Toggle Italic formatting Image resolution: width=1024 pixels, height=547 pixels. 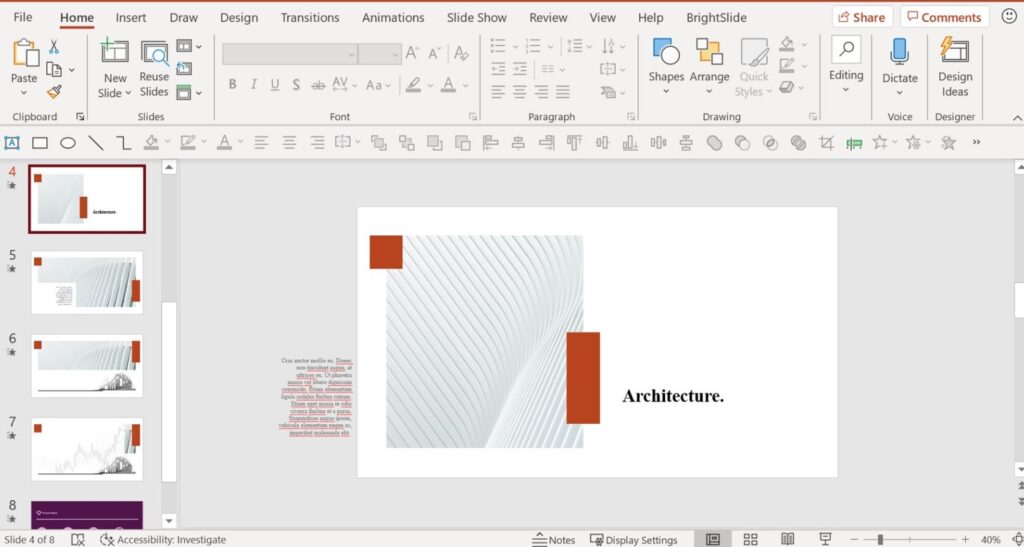pyautogui.click(x=253, y=84)
